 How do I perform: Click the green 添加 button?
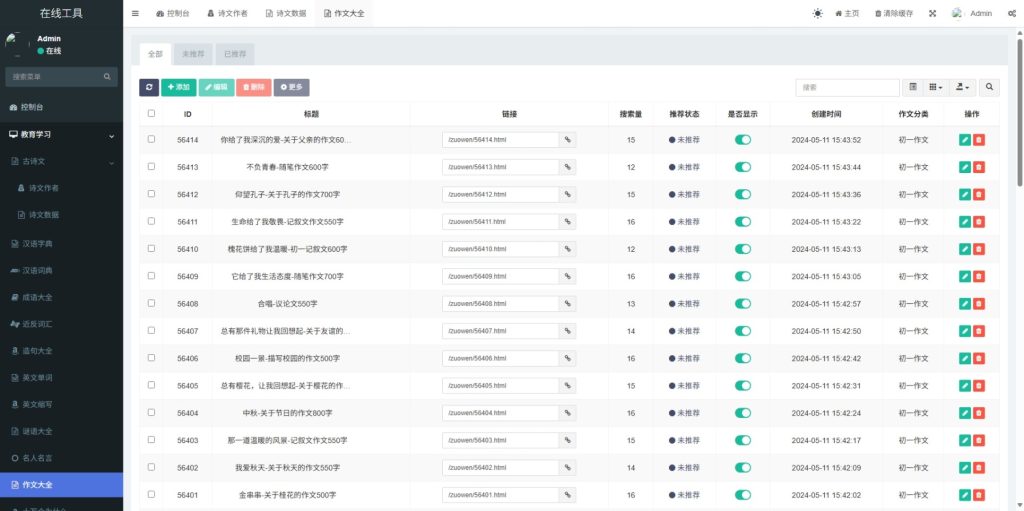(178, 88)
